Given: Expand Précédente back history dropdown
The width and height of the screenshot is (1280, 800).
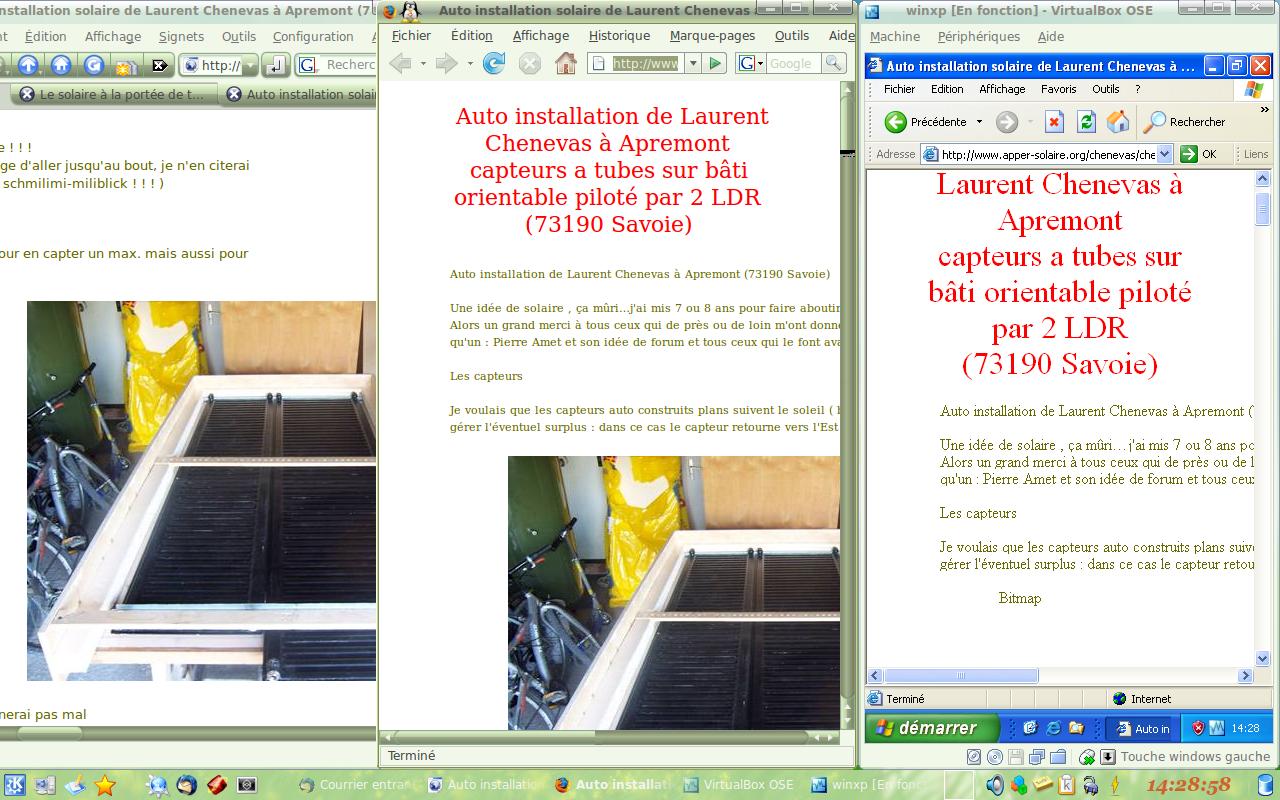Looking at the screenshot, I should (979, 122).
